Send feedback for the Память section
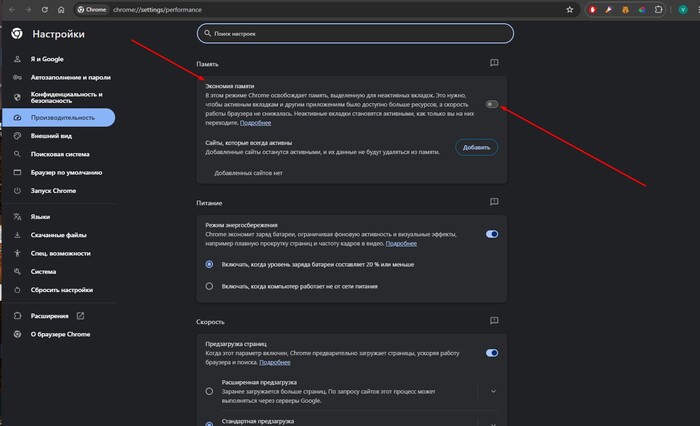This screenshot has height=426, width=700. pyautogui.click(x=494, y=63)
